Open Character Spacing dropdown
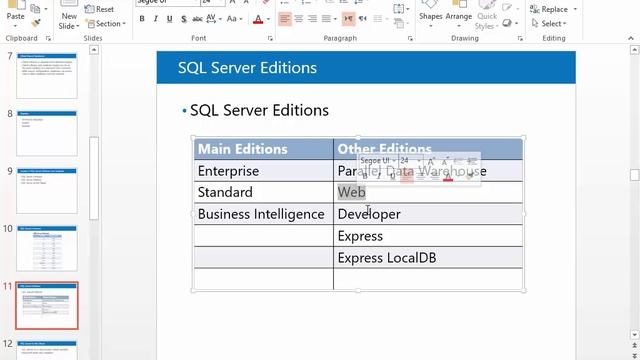Screen dimensions: 640x360 214,19
